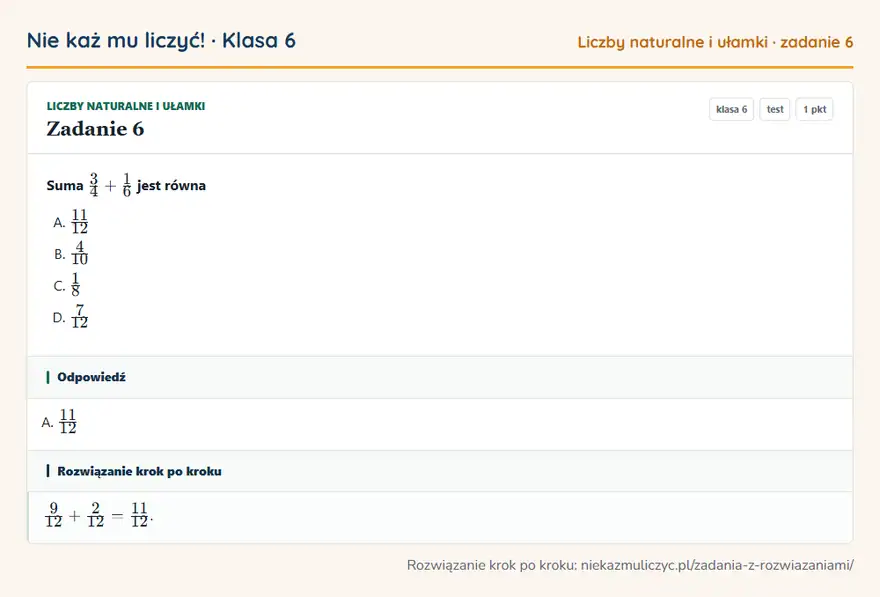
Task: Select the 'klasa 6' tag
Action: coord(731,109)
